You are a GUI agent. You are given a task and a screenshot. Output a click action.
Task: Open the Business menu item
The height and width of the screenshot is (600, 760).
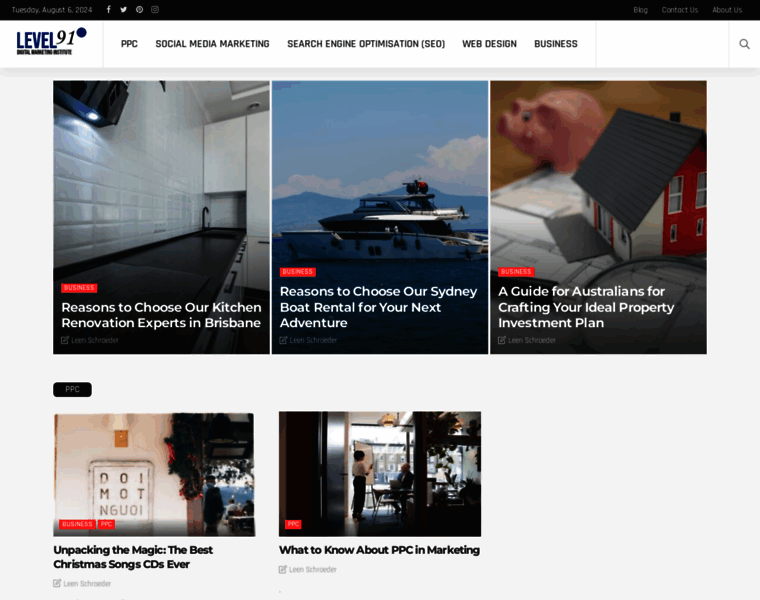pyautogui.click(x=556, y=44)
